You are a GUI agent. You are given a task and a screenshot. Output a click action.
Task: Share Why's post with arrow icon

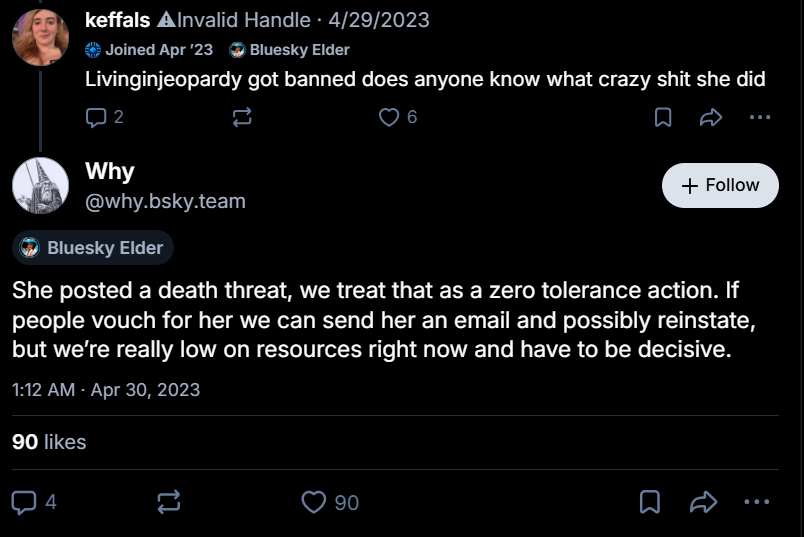click(704, 502)
